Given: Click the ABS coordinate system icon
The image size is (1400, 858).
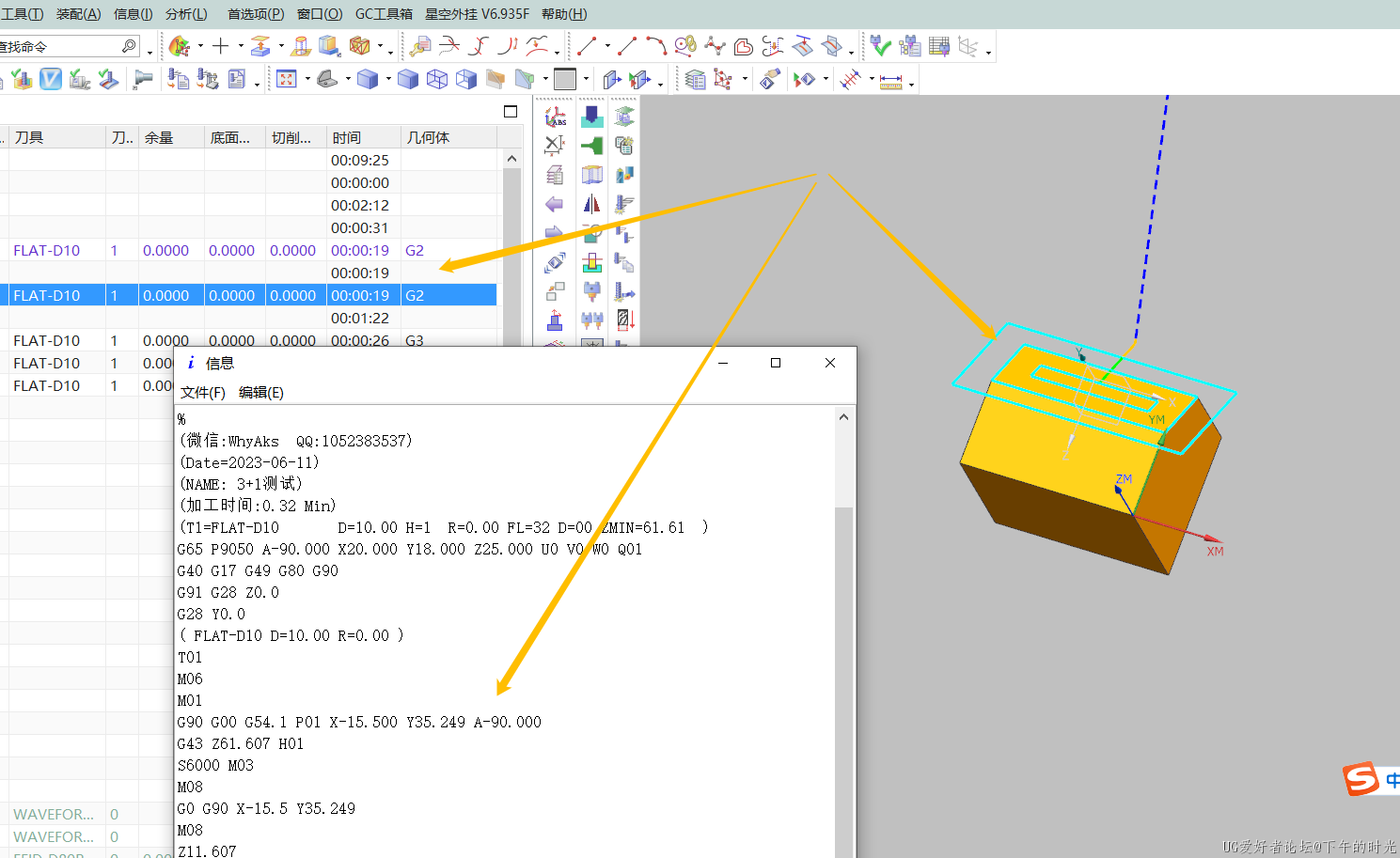Looking at the screenshot, I should [x=555, y=117].
